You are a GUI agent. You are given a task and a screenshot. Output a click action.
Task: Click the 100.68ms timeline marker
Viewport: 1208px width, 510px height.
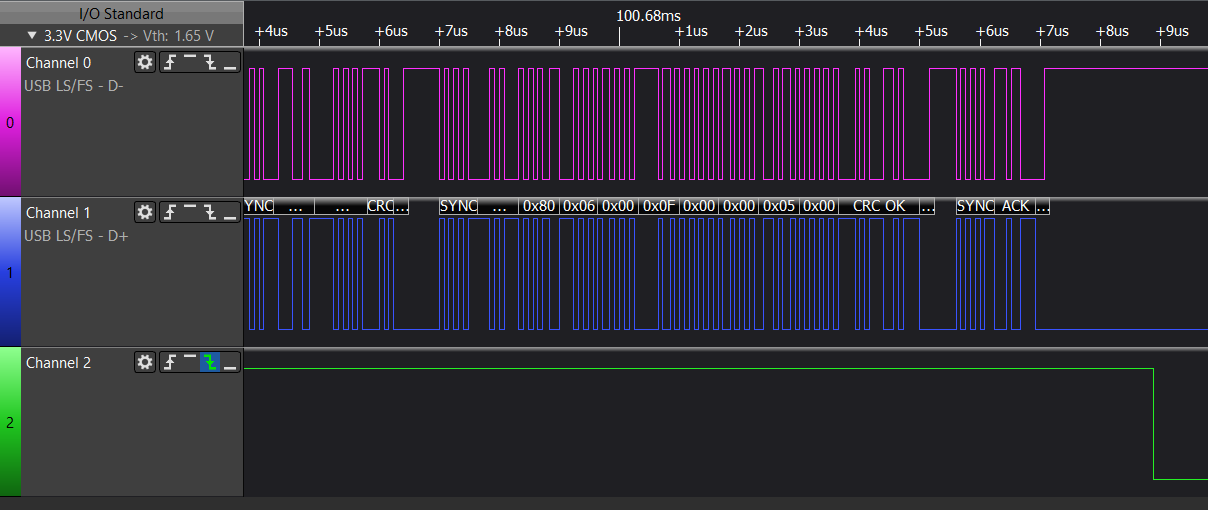[648, 15]
